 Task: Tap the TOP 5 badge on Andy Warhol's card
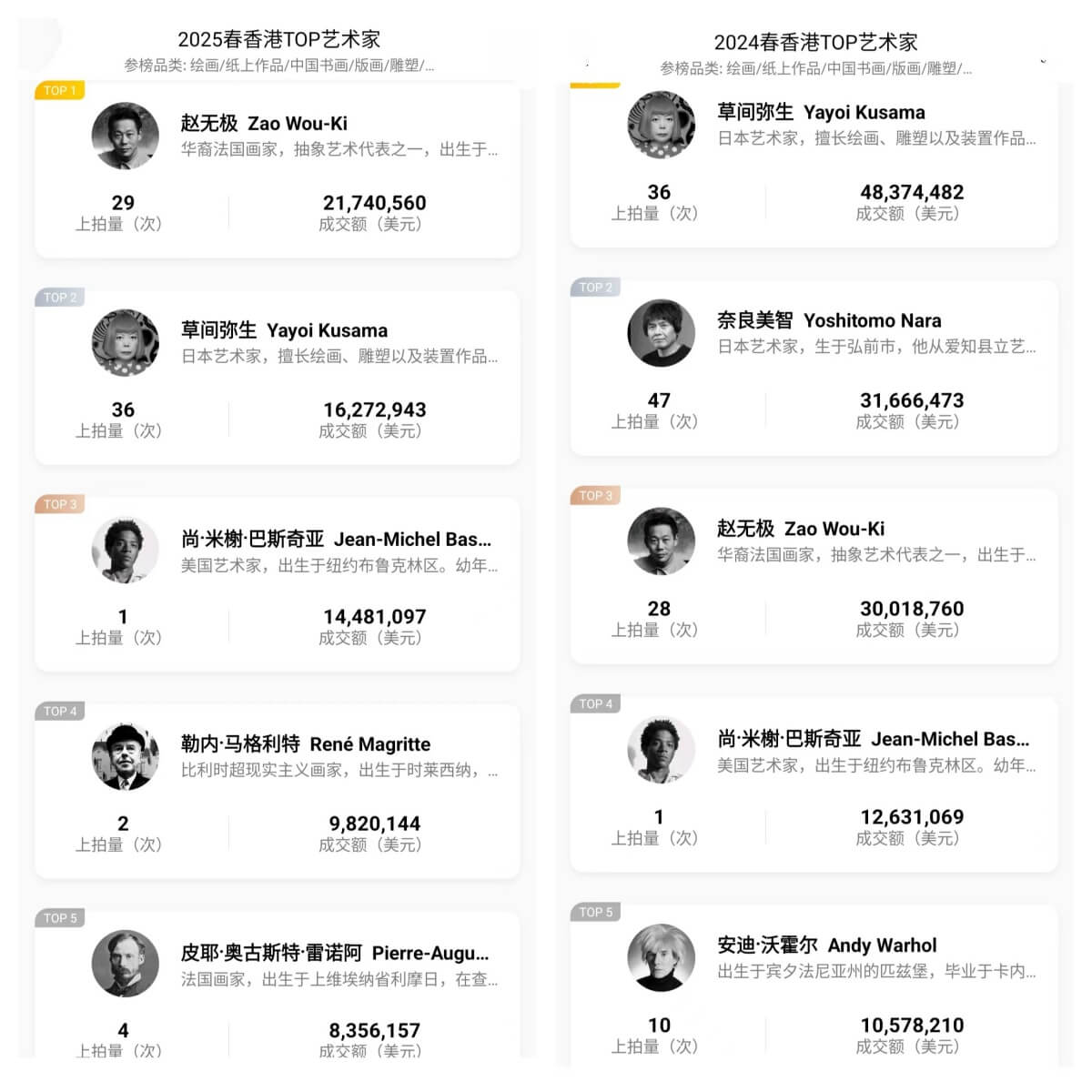click(x=596, y=912)
